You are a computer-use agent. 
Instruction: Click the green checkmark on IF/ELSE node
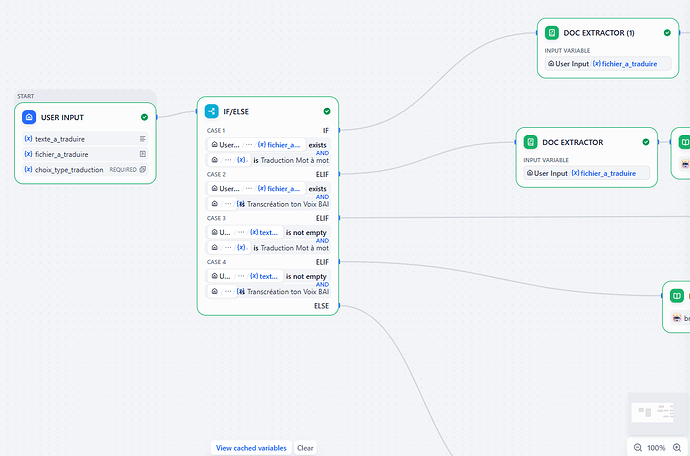tap(327, 112)
